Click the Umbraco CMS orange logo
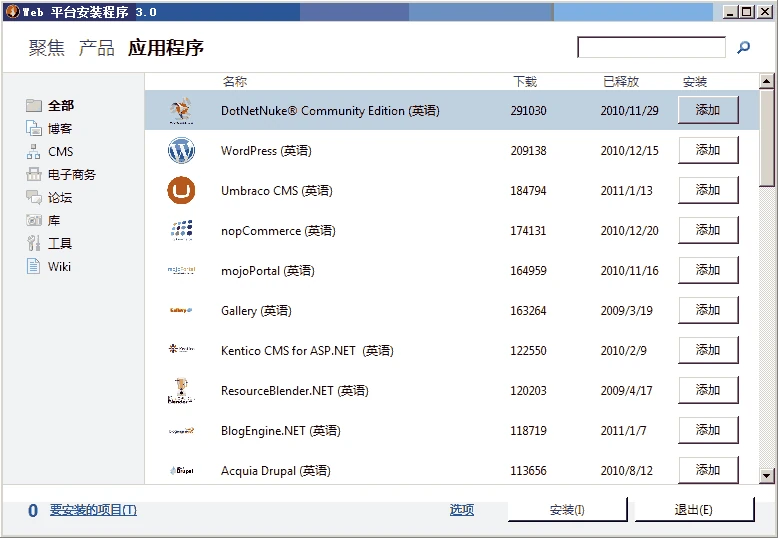778x538 pixels. [181, 191]
